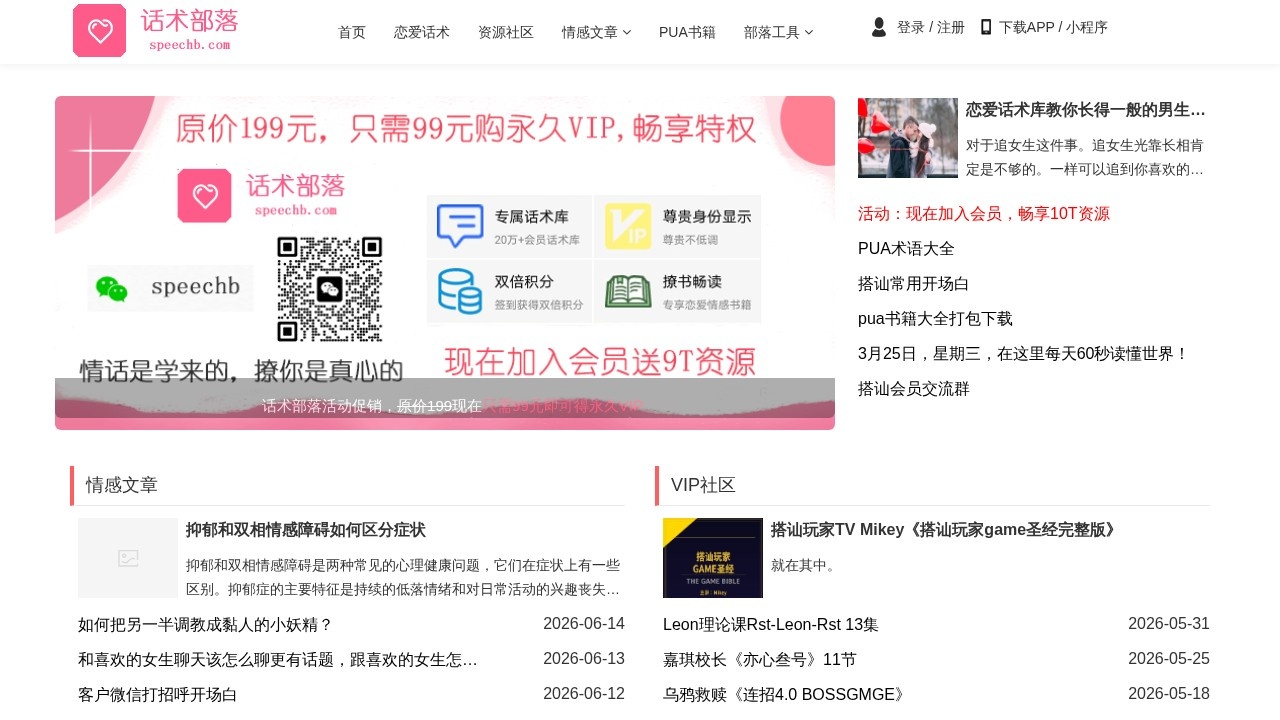Image resolution: width=1280 pixels, height=720 pixels.
Task: Open 搭讪玩家TV Mikey 圣经完整版 post
Action: (x=944, y=530)
